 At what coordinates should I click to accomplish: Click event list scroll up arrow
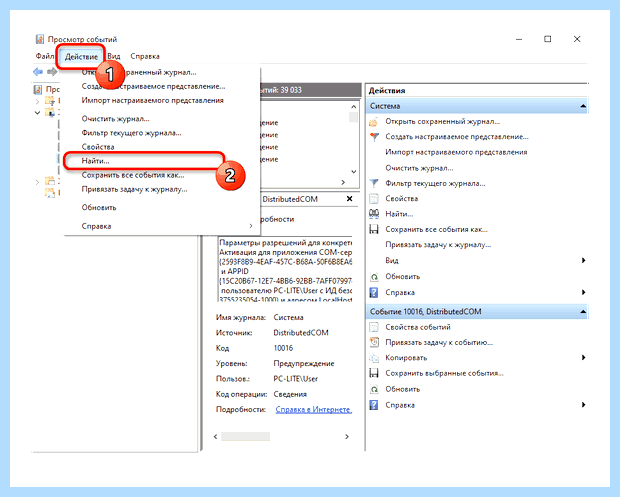(x=353, y=107)
